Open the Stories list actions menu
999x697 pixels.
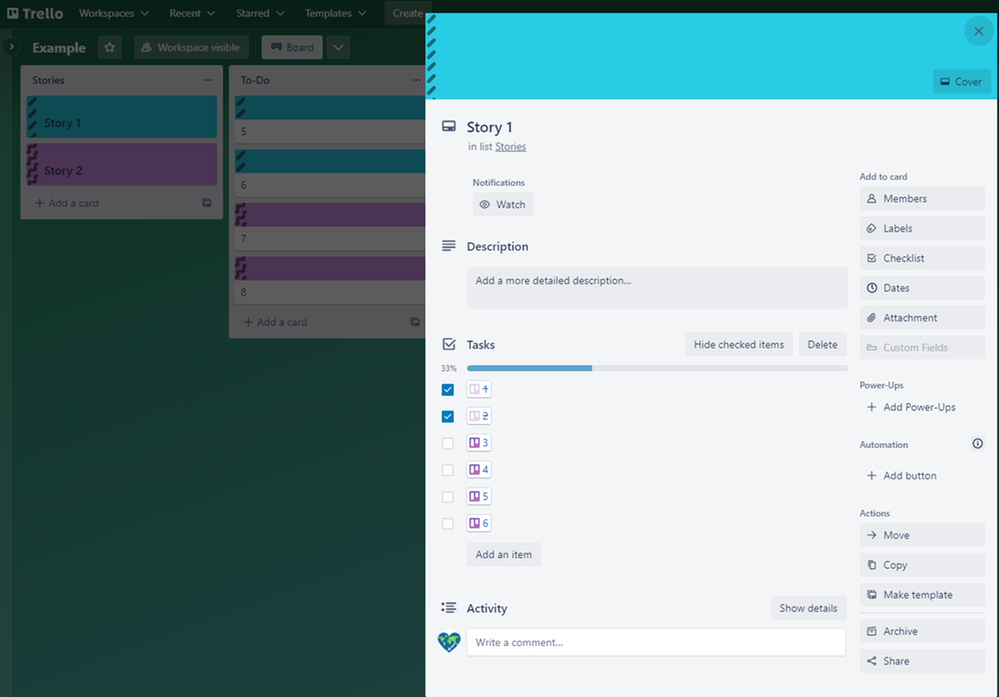tap(208, 80)
